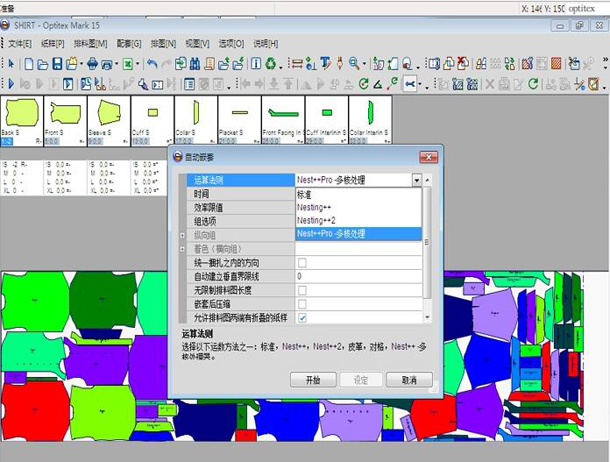The width and height of the screenshot is (610, 462).
Task: Close the 自动嵌套 dialog
Action: click(429, 157)
